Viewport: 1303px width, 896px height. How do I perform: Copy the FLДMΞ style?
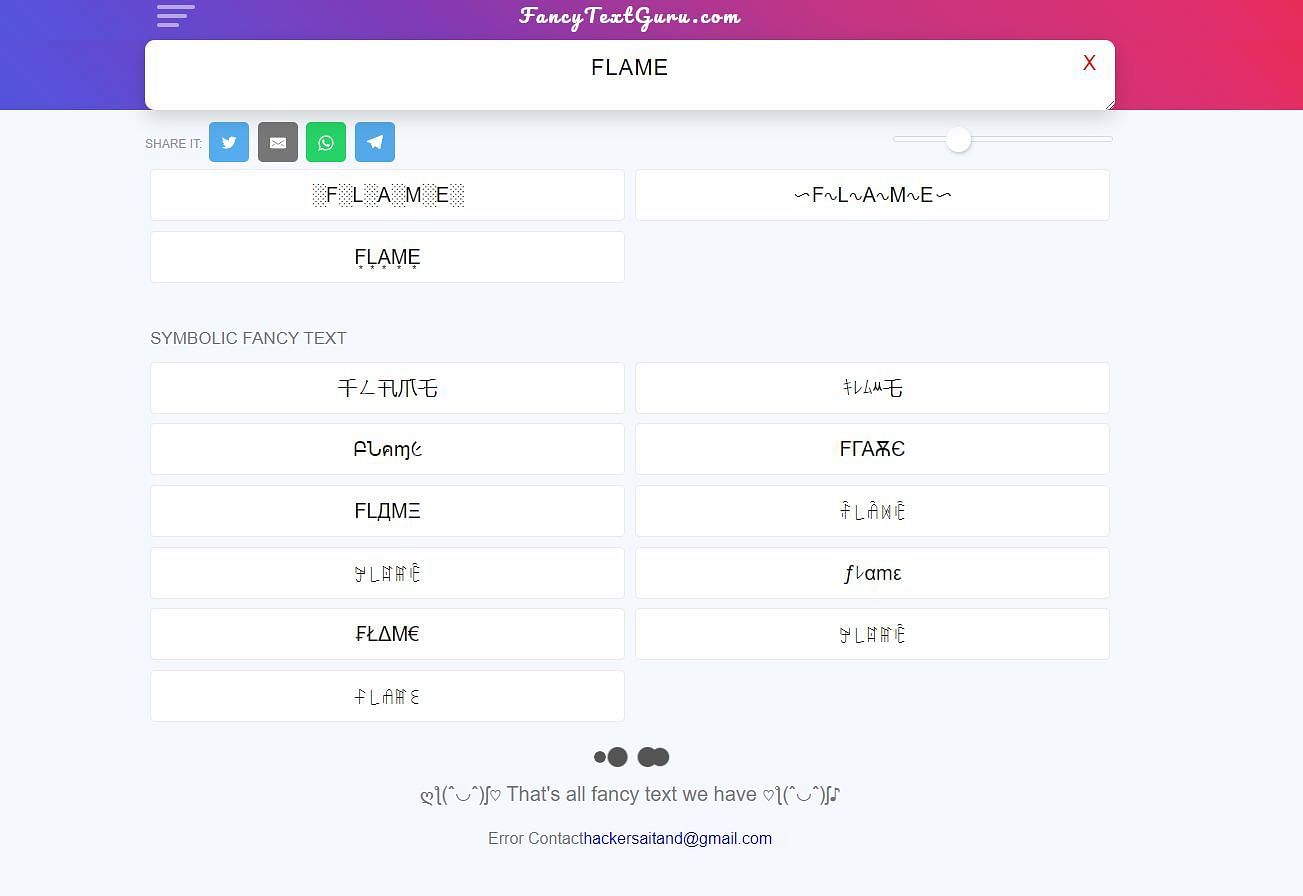pos(387,511)
